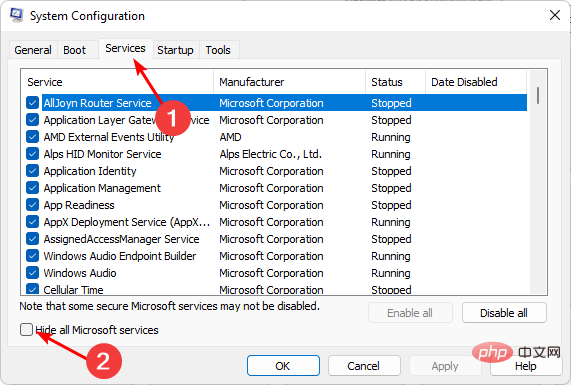Toggle the Hide all Microsoft services checkbox
571x385 pixels.
[26, 330]
